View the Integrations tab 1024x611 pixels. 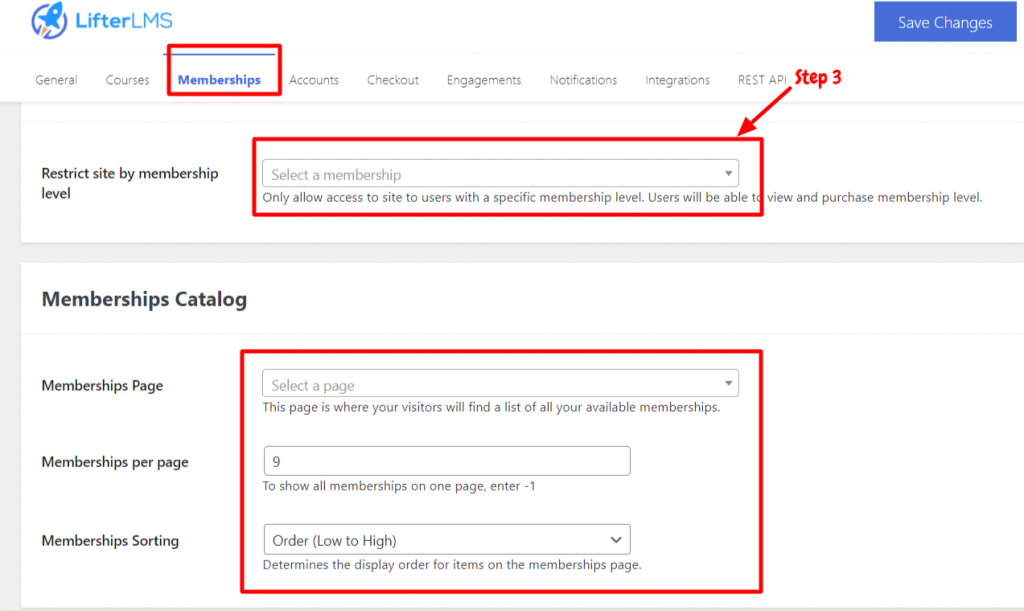(677, 80)
